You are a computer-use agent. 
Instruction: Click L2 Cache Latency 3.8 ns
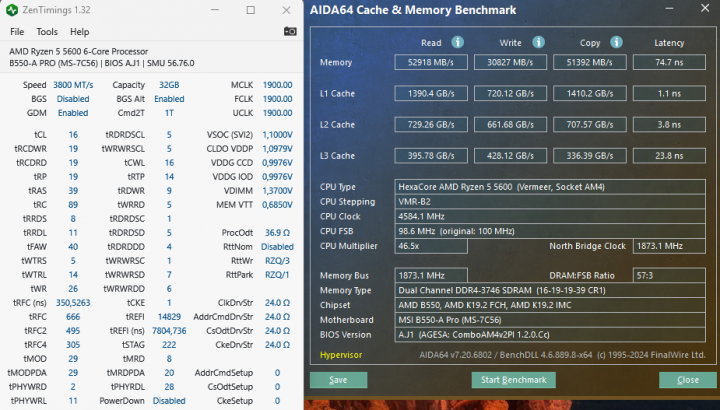[x=669, y=124]
